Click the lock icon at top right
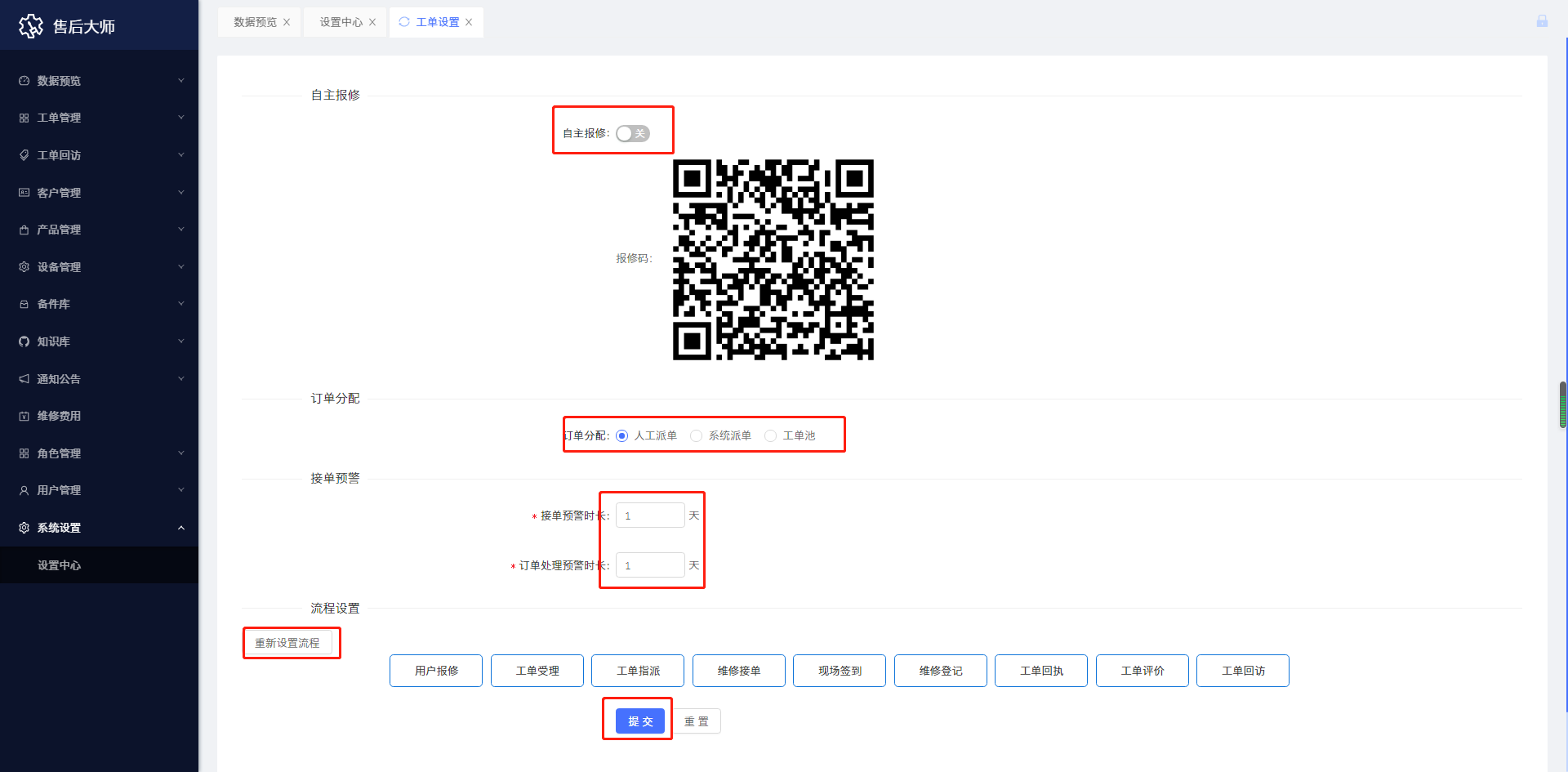Viewport: 1568px width, 772px height. click(1542, 21)
